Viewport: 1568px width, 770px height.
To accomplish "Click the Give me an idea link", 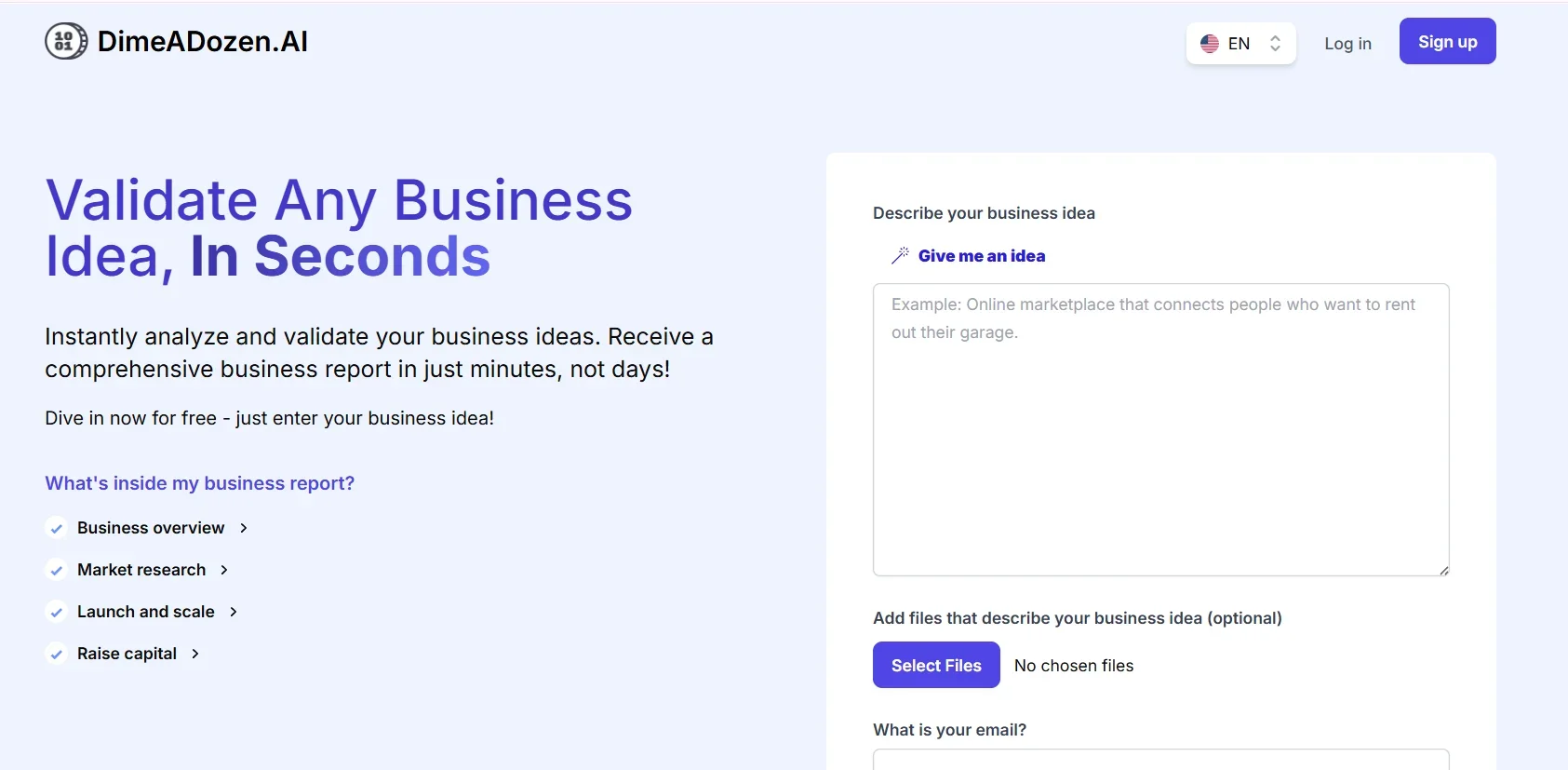I will (x=981, y=256).
